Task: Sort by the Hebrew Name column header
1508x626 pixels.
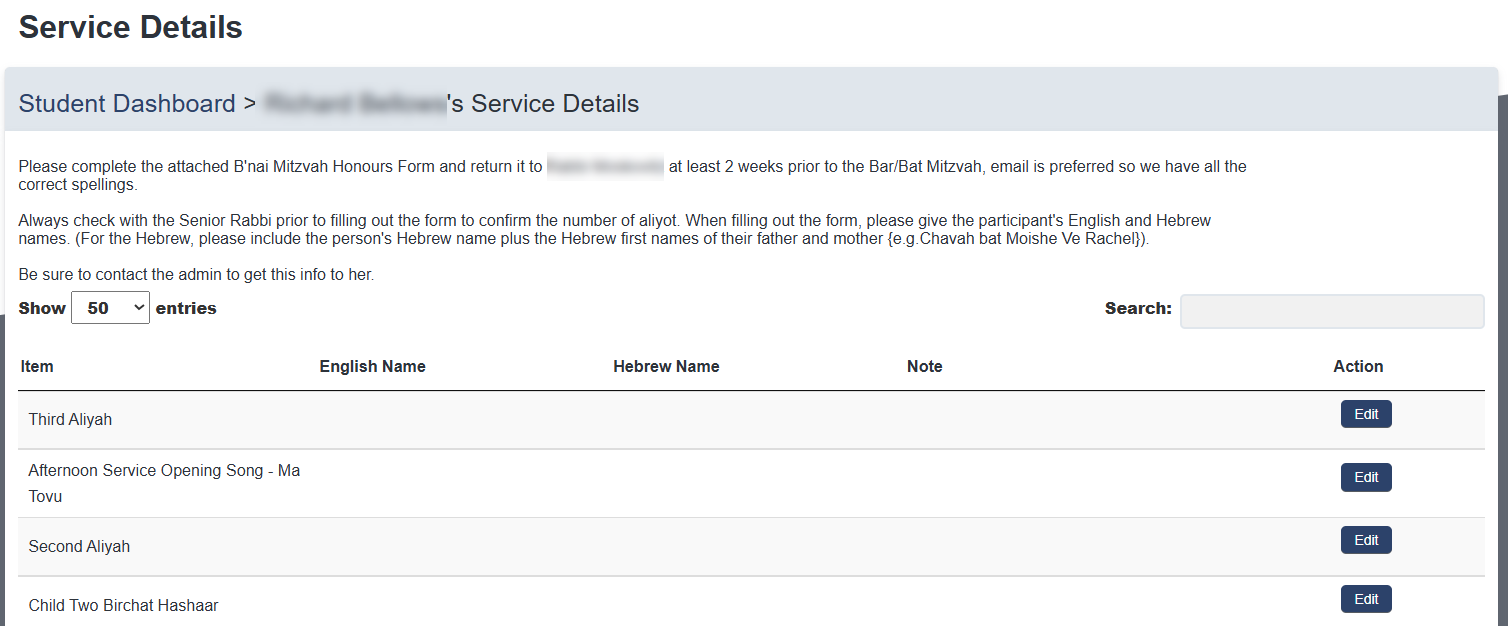Action: (666, 366)
